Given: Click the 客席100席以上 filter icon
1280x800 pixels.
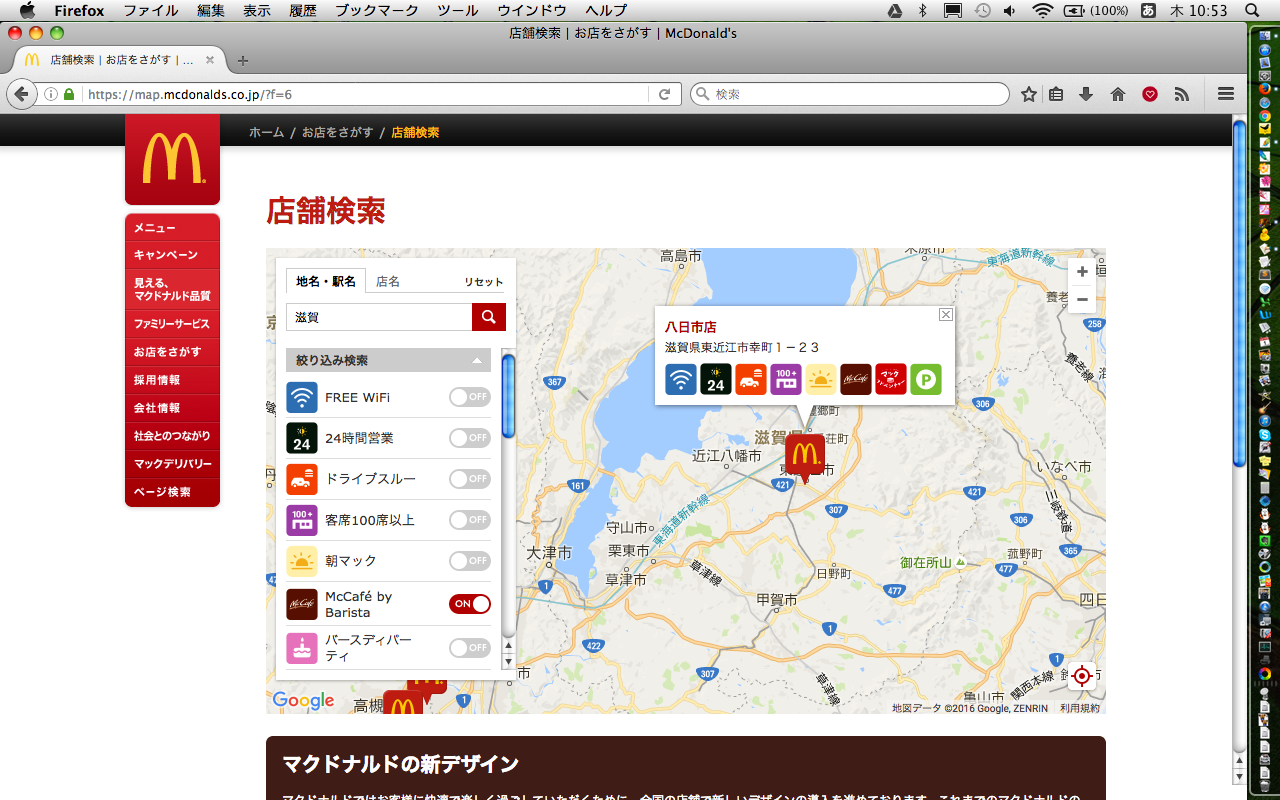Looking at the screenshot, I should (302, 520).
